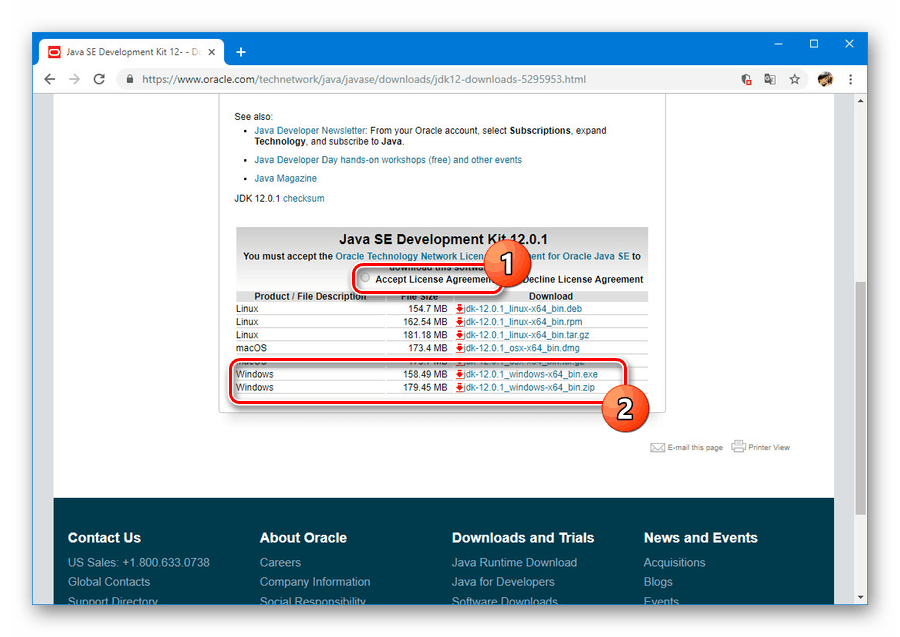Click the red download icon beside the osx dmg file
This screenshot has width=900, height=637.
pyautogui.click(x=459, y=348)
